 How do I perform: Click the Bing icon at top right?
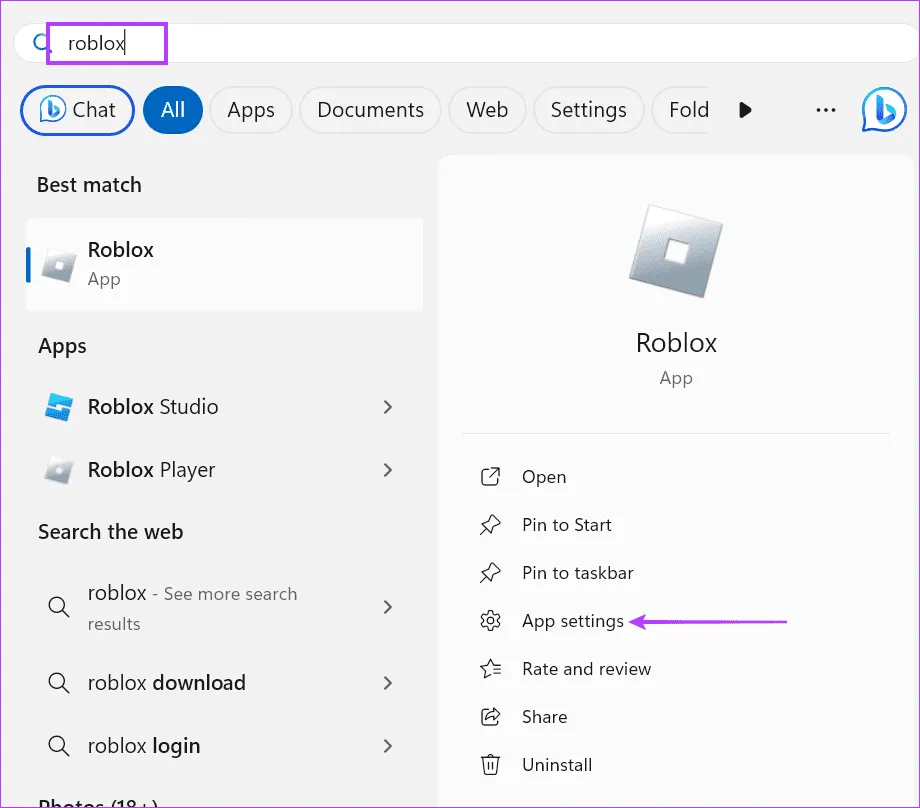point(883,110)
